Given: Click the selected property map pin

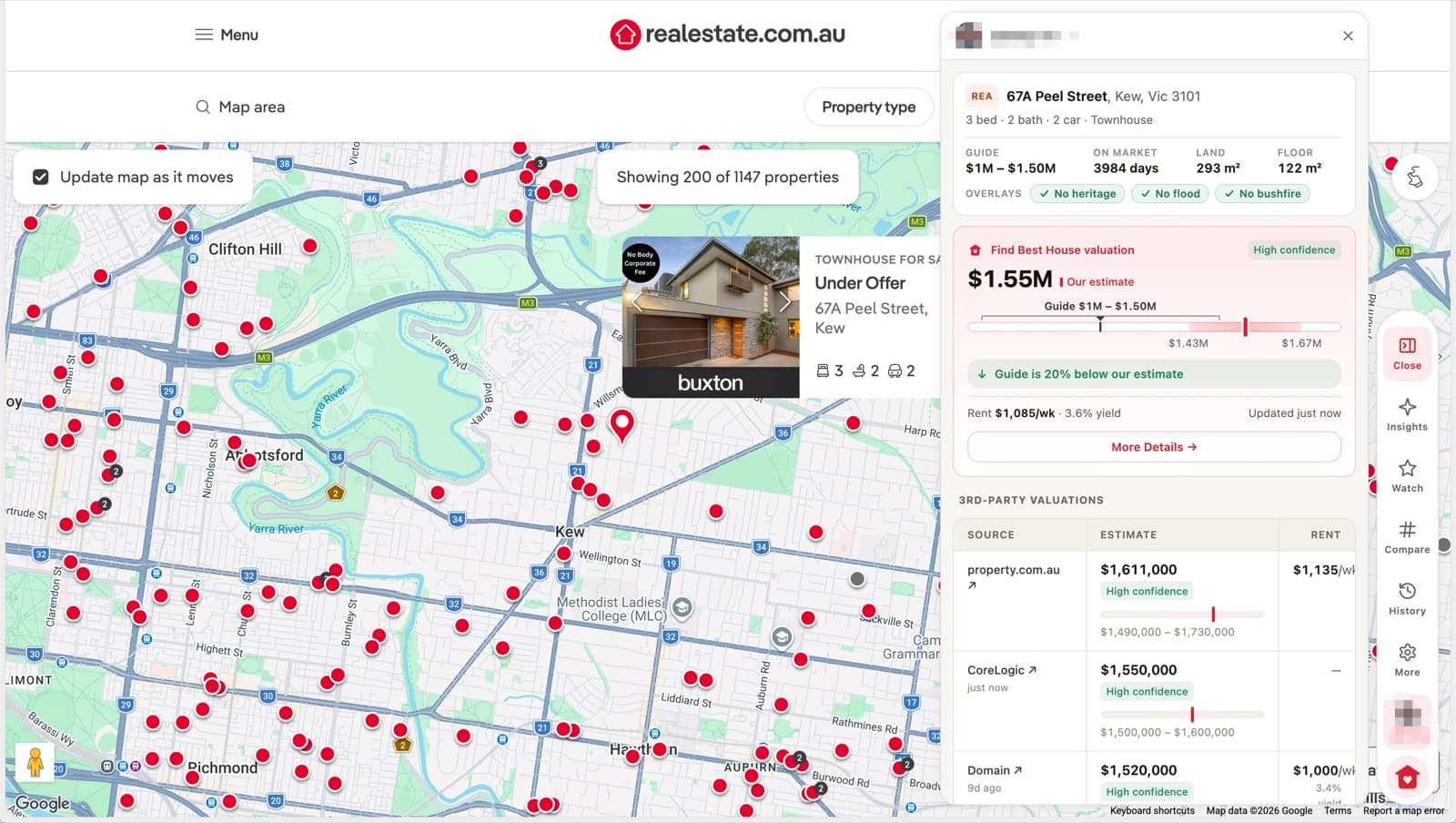Looking at the screenshot, I should pyautogui.click(x=622, y=425).
